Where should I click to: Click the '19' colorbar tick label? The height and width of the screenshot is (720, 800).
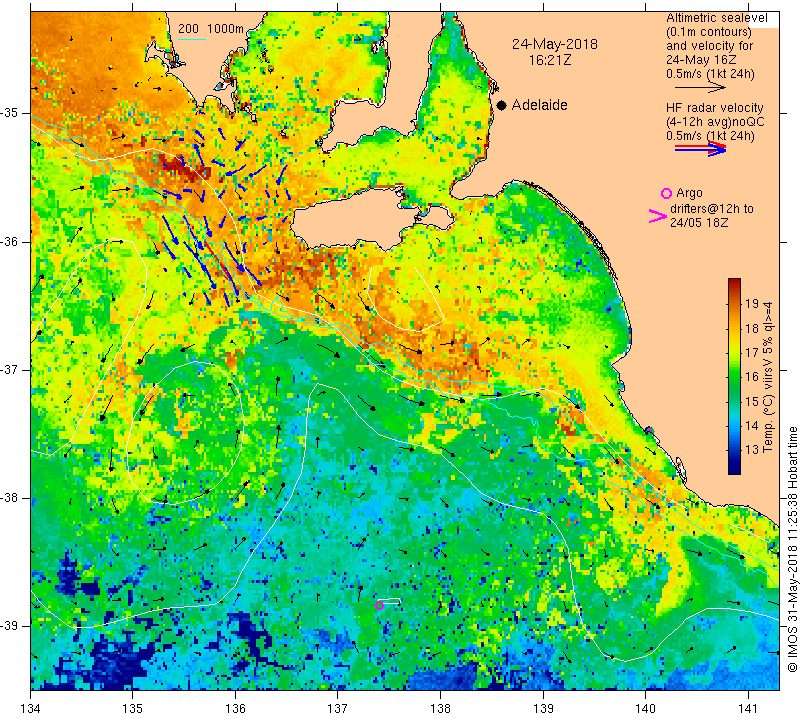(x=752, y=304)
